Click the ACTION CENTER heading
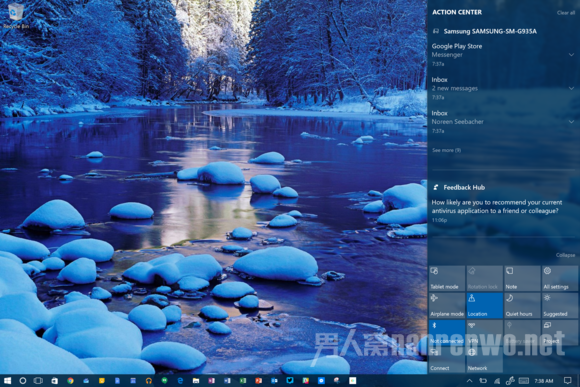The image size is (580, 387). click(457, 12)
